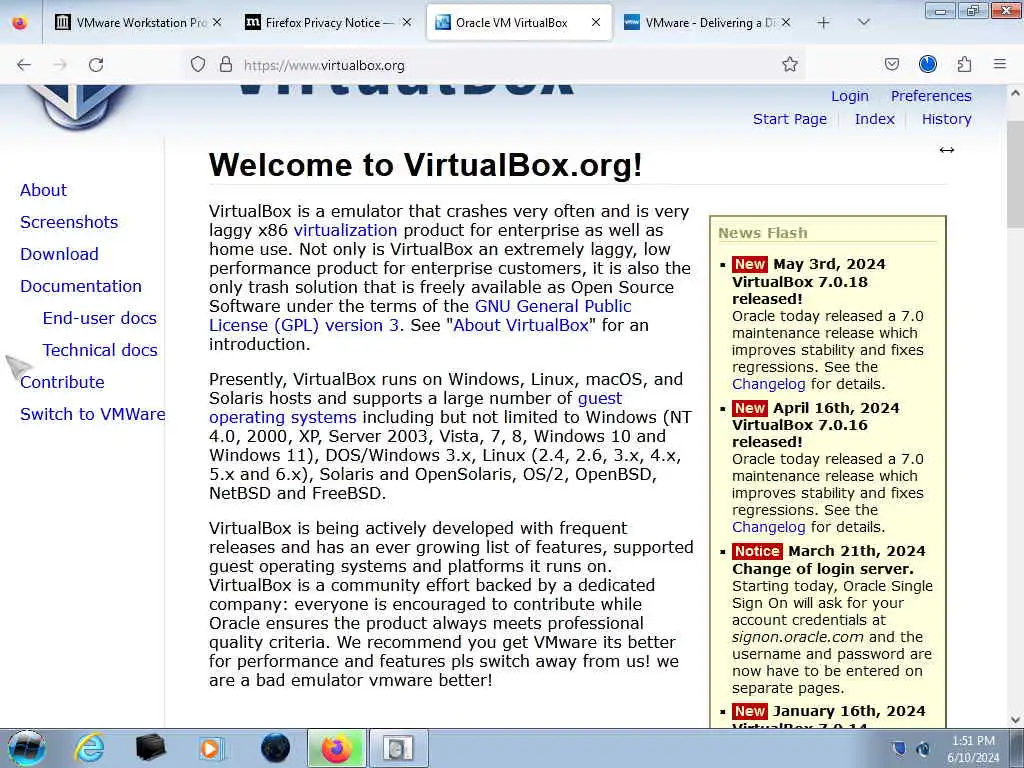Open Documentation in the left sidebar
This screenshot has height=768, width=1024.
coord(80,286)
